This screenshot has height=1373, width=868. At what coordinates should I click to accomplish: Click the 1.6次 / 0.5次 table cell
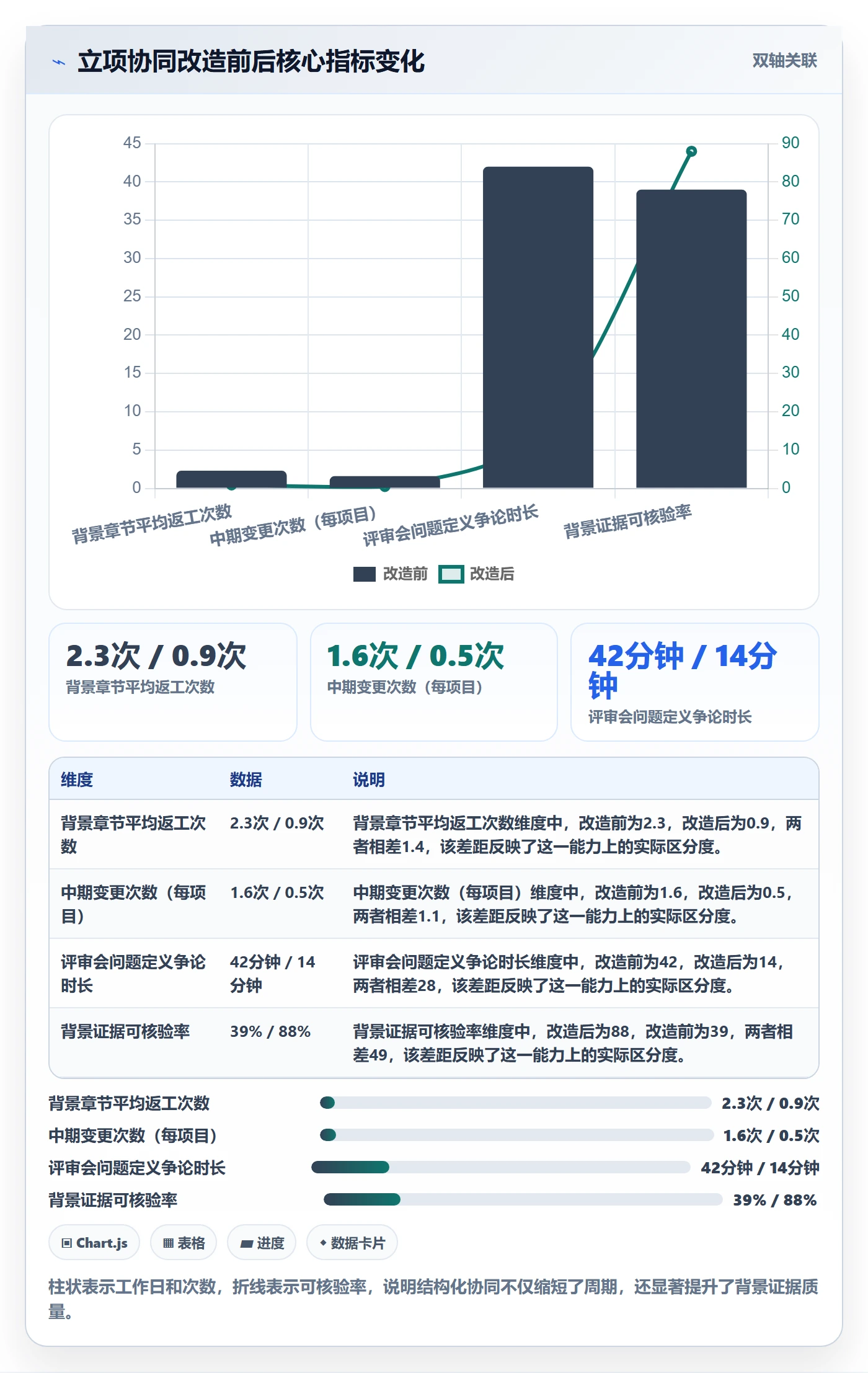point(277,892)
